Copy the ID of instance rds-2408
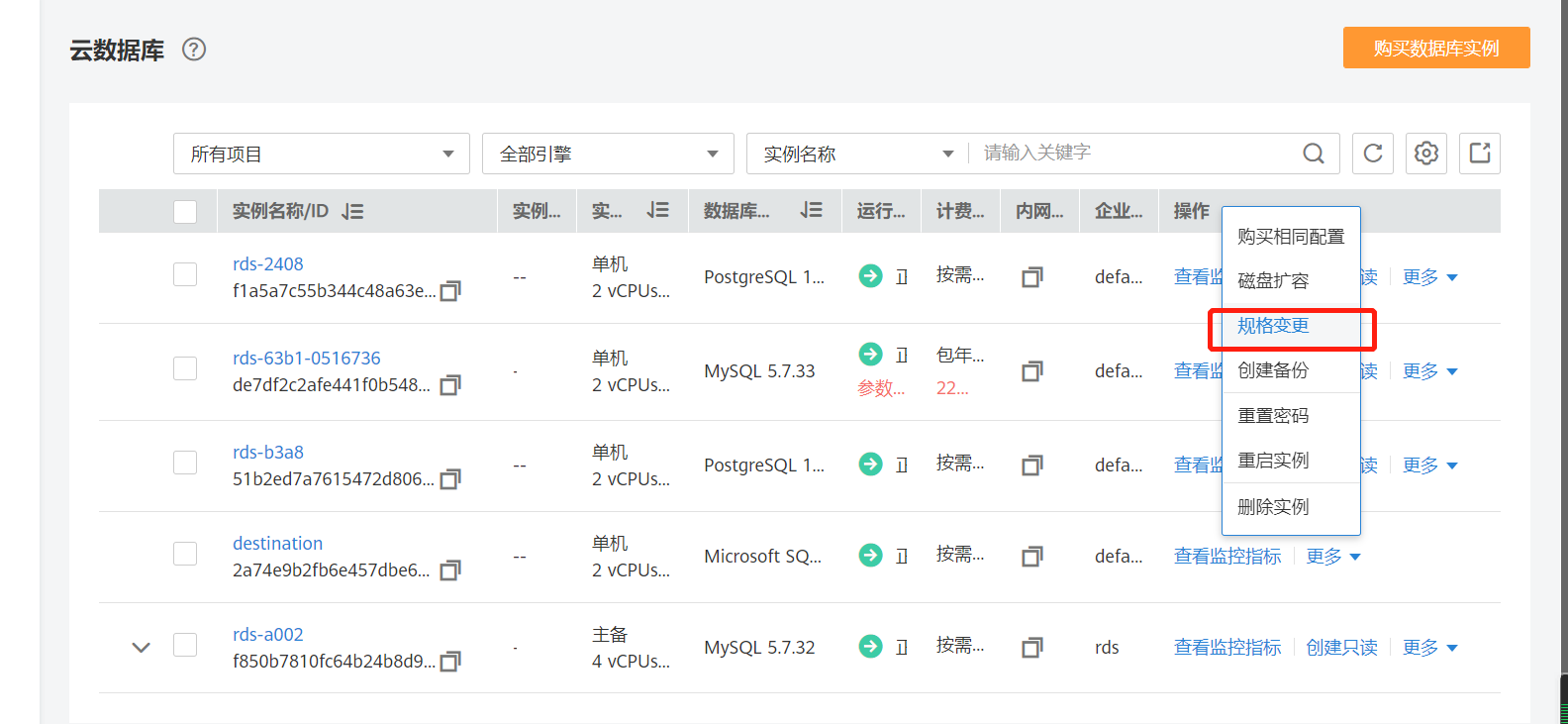 coord(450,291)
